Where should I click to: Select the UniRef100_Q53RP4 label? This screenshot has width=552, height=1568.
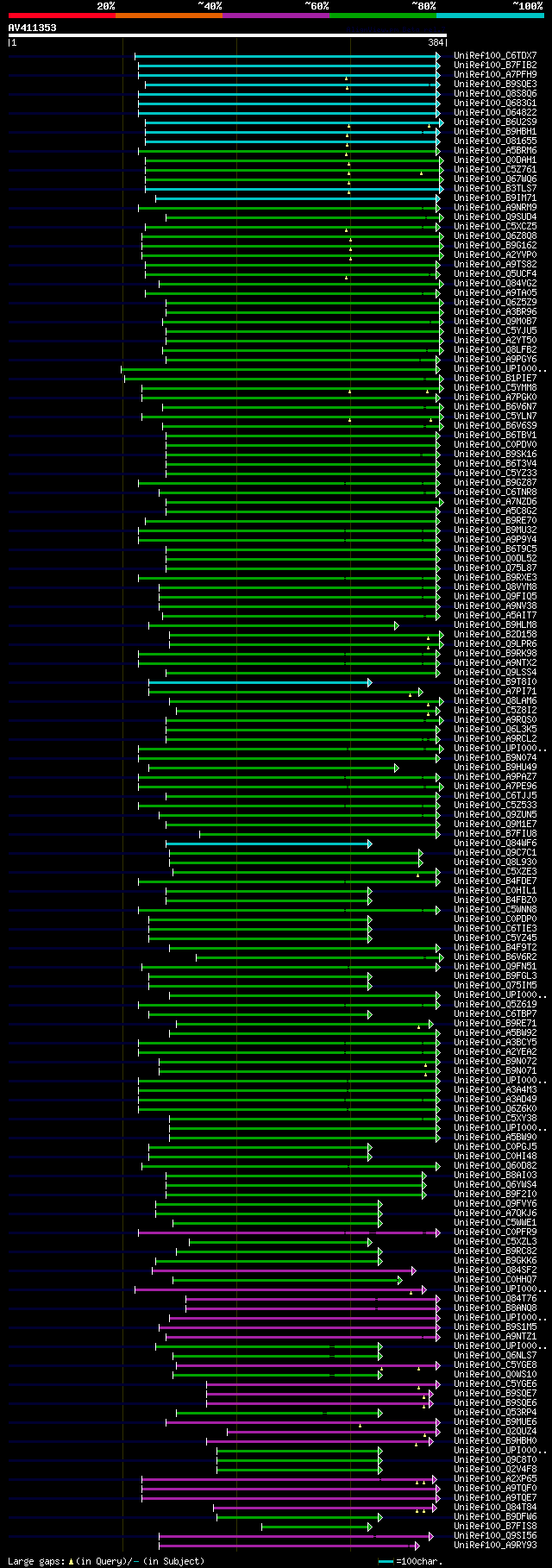pyautogui.click(x=495, y=1413)
